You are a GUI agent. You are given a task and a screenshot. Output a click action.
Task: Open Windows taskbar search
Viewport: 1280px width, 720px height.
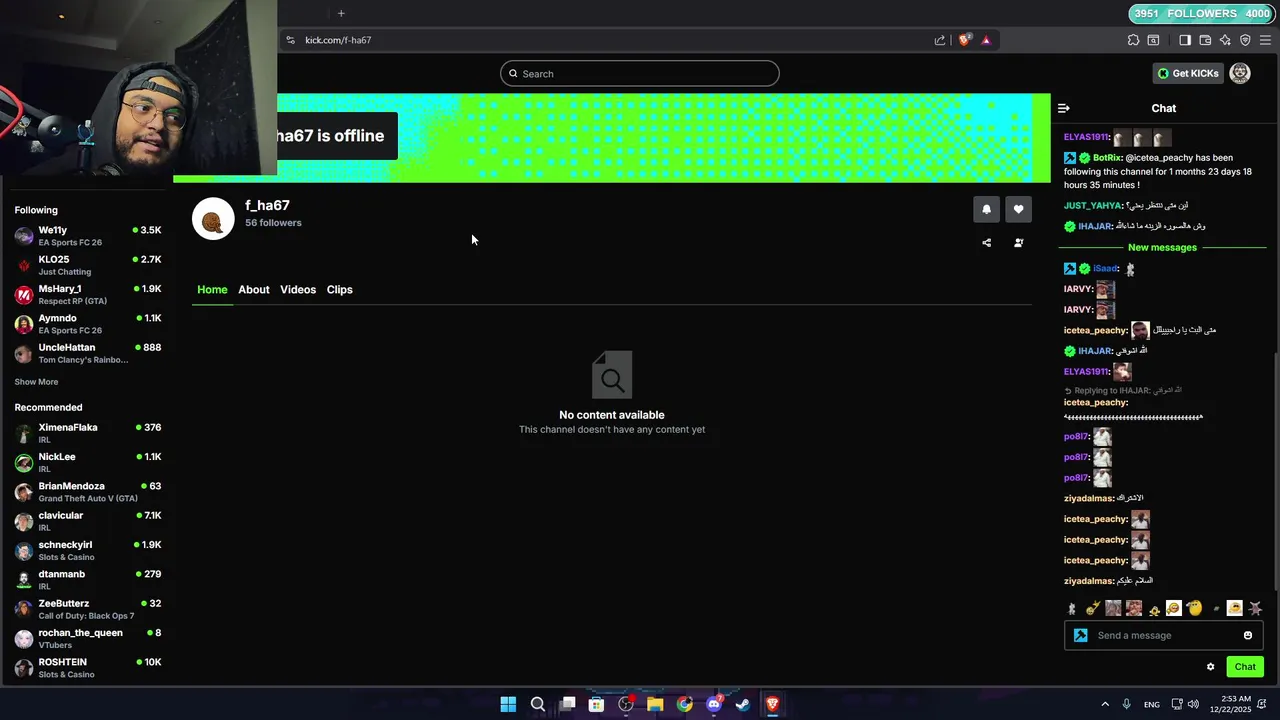pyautogui.click(x=538, y=704)
